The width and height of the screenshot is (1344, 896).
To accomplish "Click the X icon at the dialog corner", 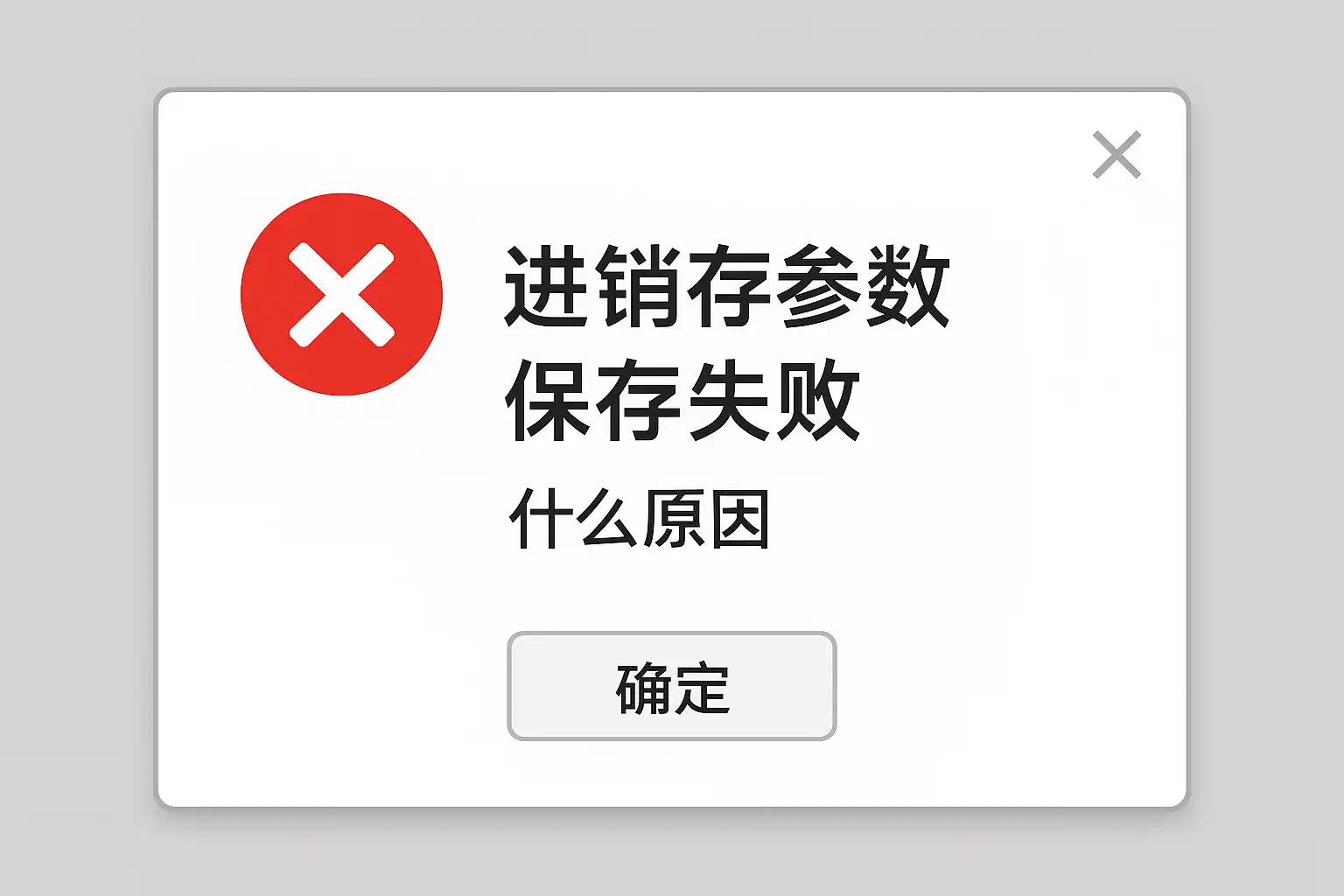I will pyautogui.click(x=1116, y=155).
